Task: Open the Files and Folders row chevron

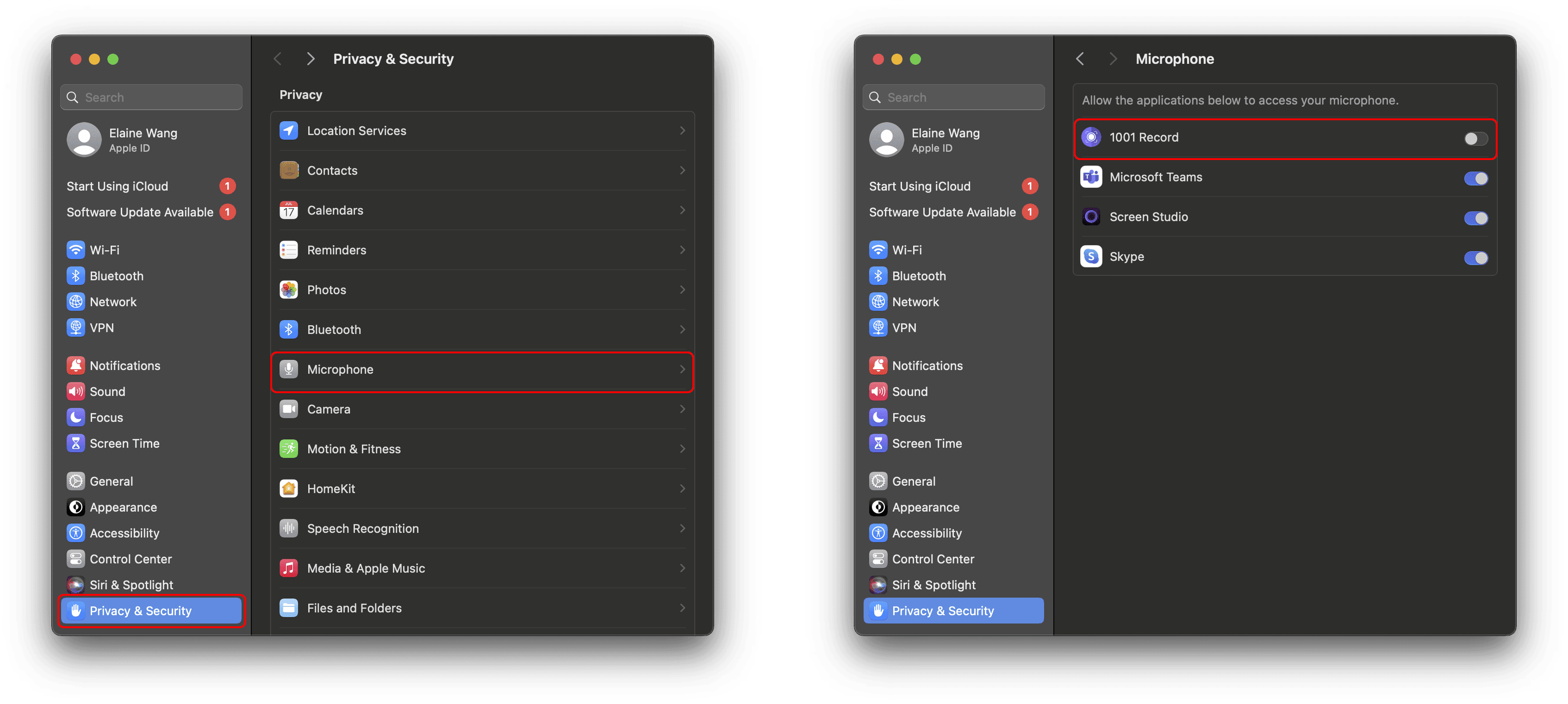Action: click(682, 608)
